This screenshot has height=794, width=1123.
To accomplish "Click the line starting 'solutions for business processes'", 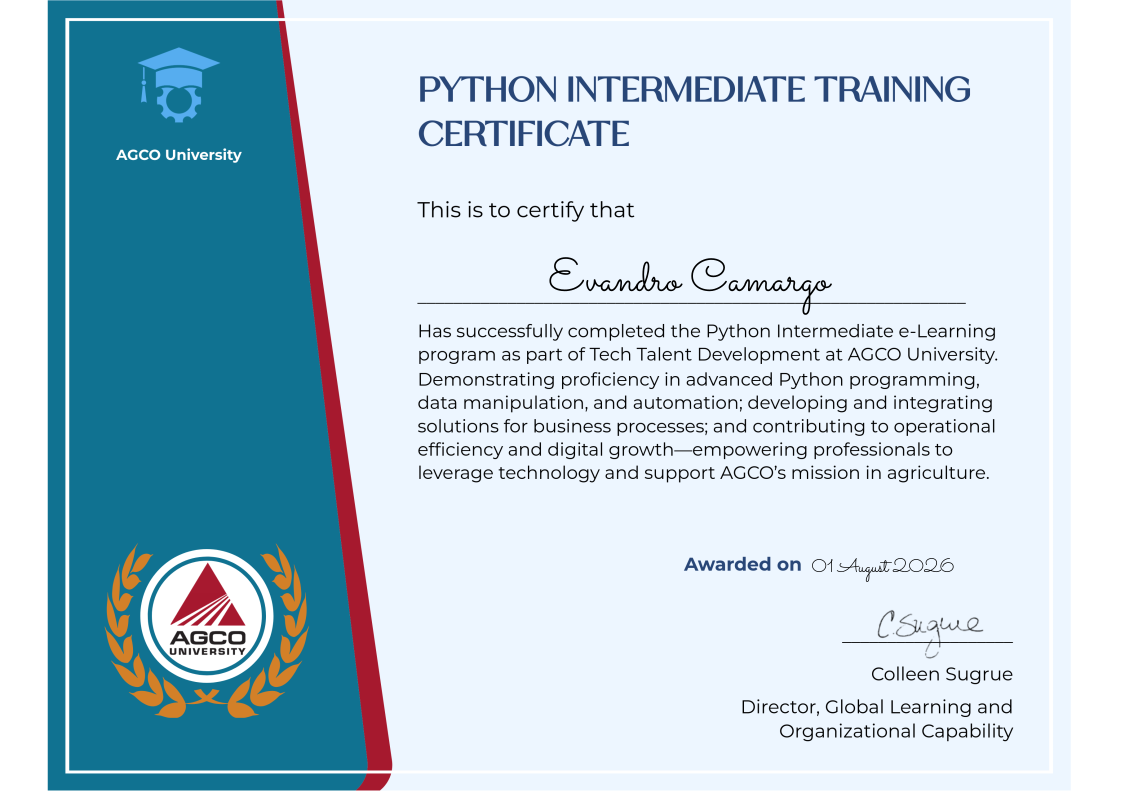I will coord(706,426).
